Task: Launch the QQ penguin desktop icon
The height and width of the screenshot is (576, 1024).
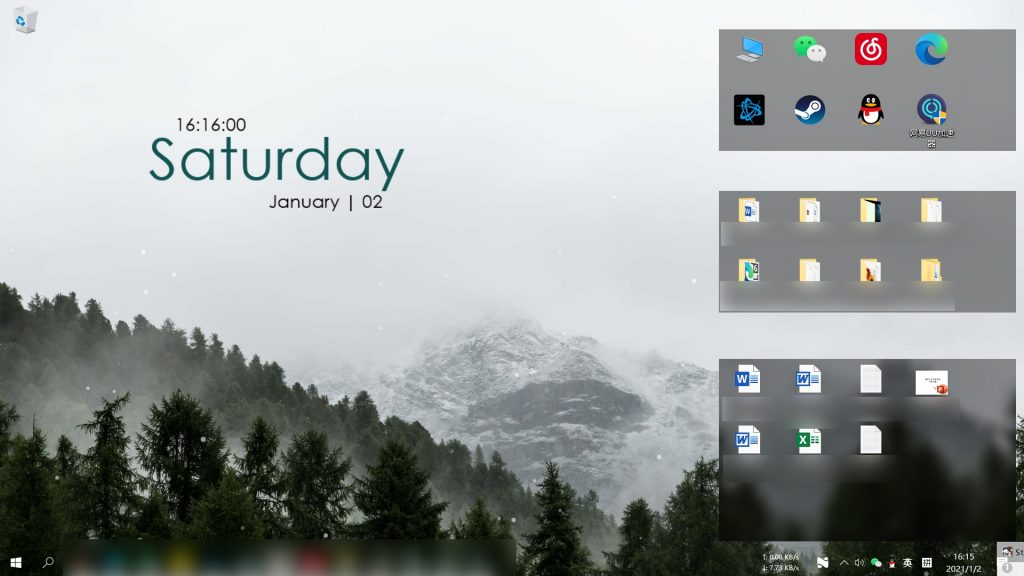Action: pos(870,110)
